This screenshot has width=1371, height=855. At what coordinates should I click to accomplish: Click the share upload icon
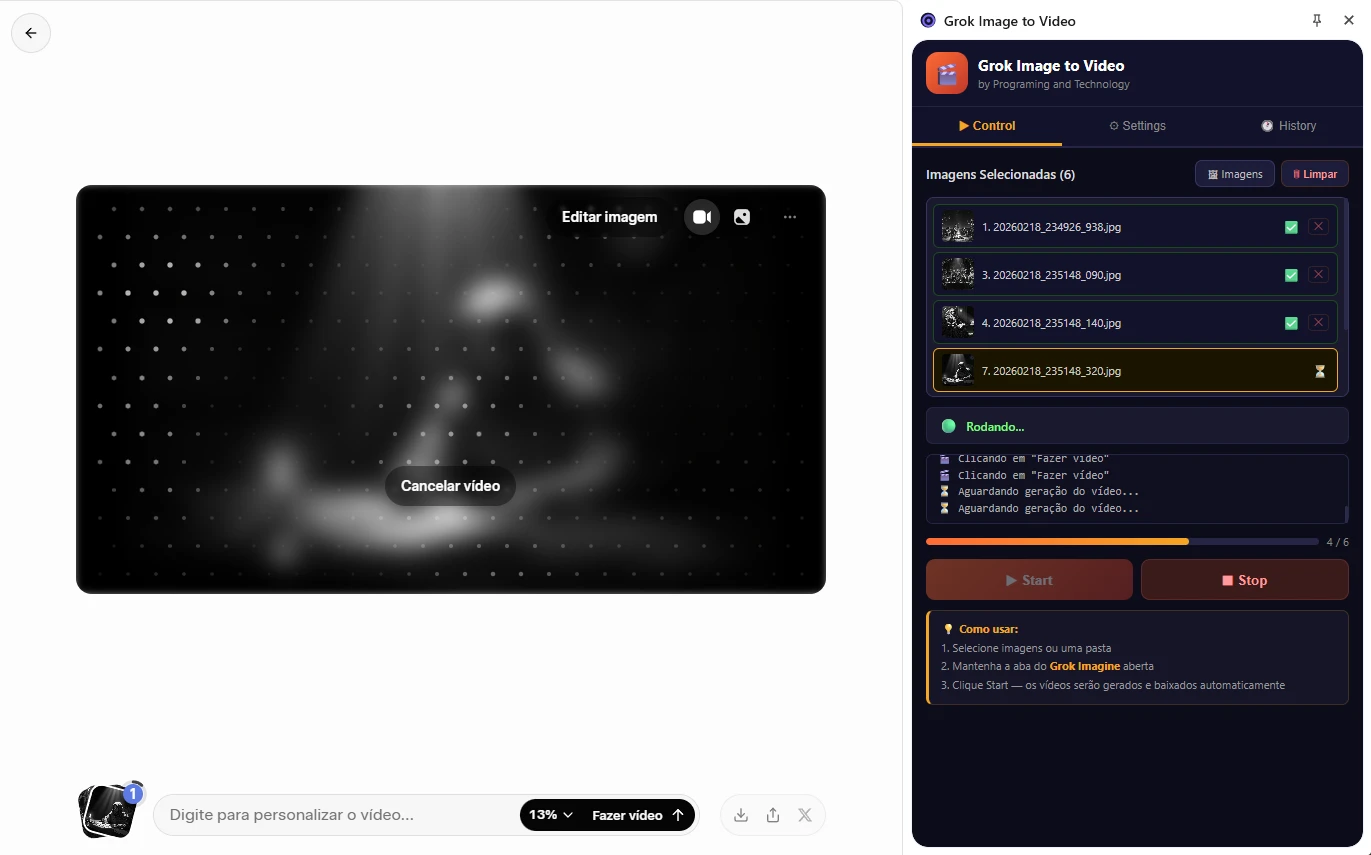coord(773,815)
